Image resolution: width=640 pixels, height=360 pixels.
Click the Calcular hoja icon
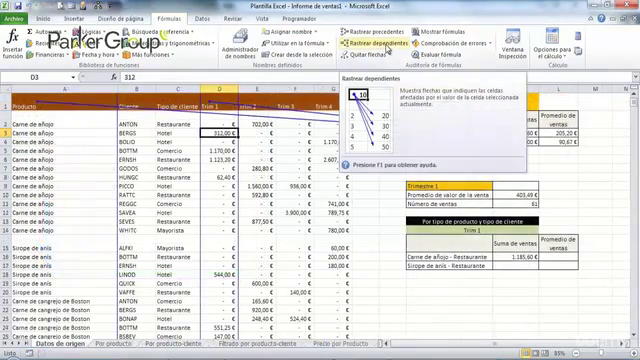pos(578,51)
